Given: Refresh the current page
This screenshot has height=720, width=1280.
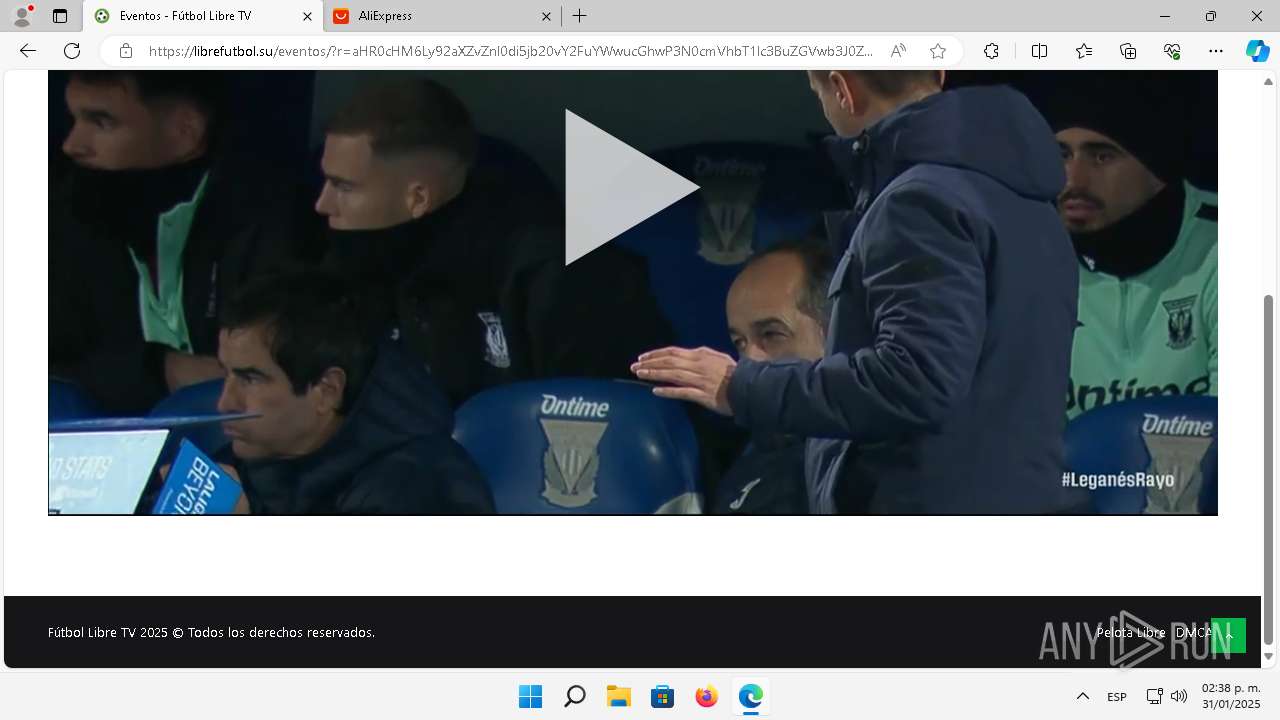Looking at the screenshot, I should click(x=72, y=51).
